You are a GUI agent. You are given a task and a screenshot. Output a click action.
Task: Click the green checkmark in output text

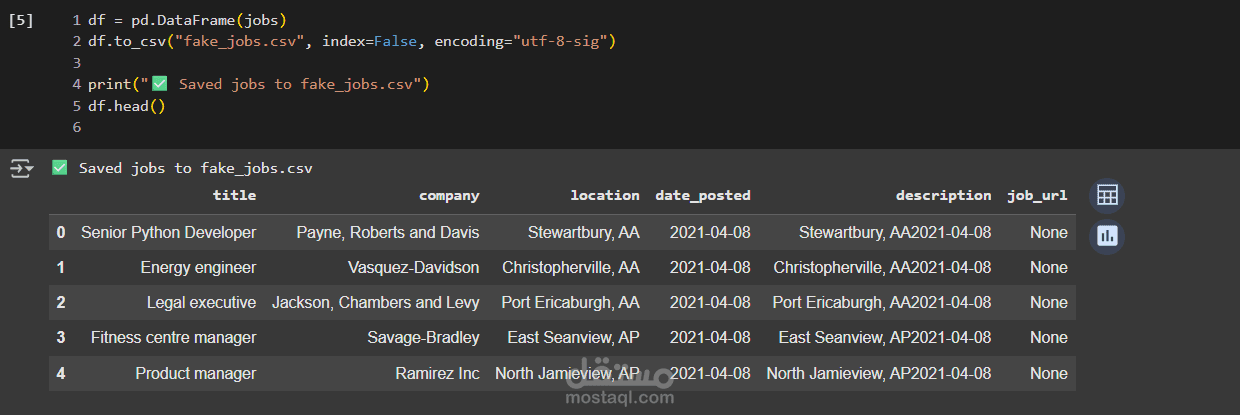click(x=60, y=168)
